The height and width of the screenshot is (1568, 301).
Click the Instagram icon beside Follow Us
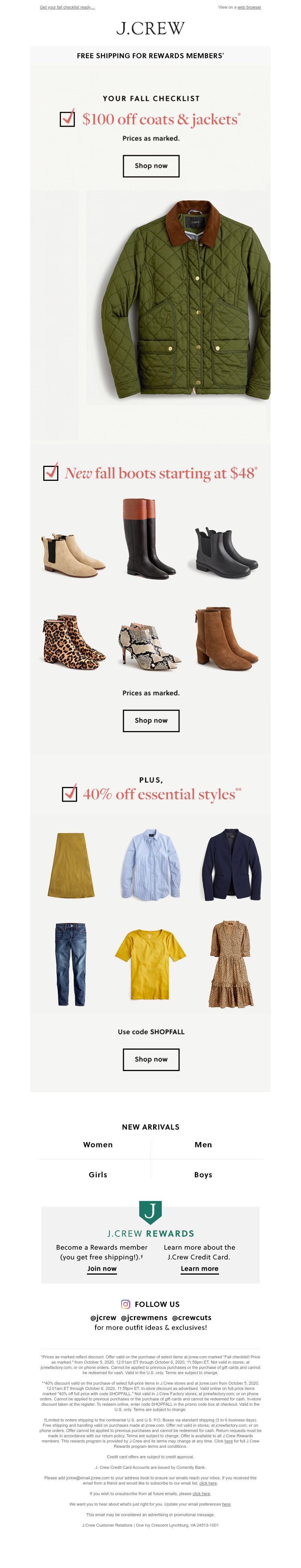point(126,1304)
